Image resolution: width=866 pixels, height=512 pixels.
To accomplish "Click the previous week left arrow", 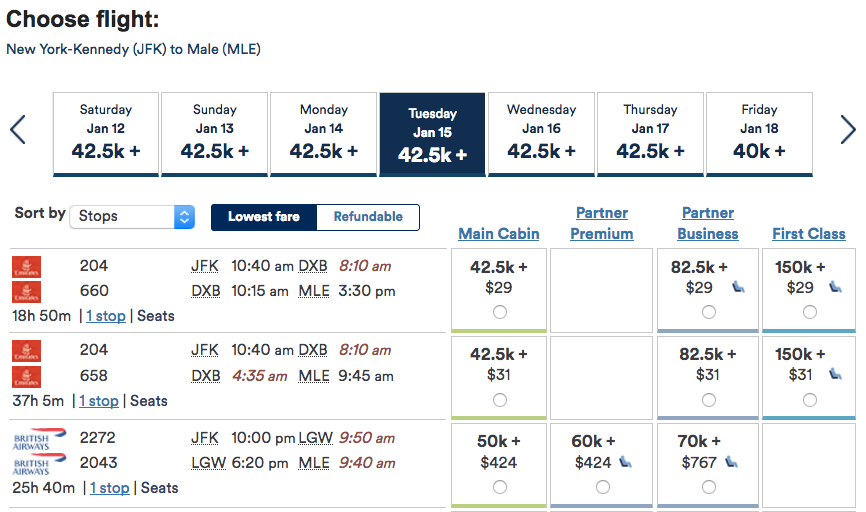I will click(17, 130).
